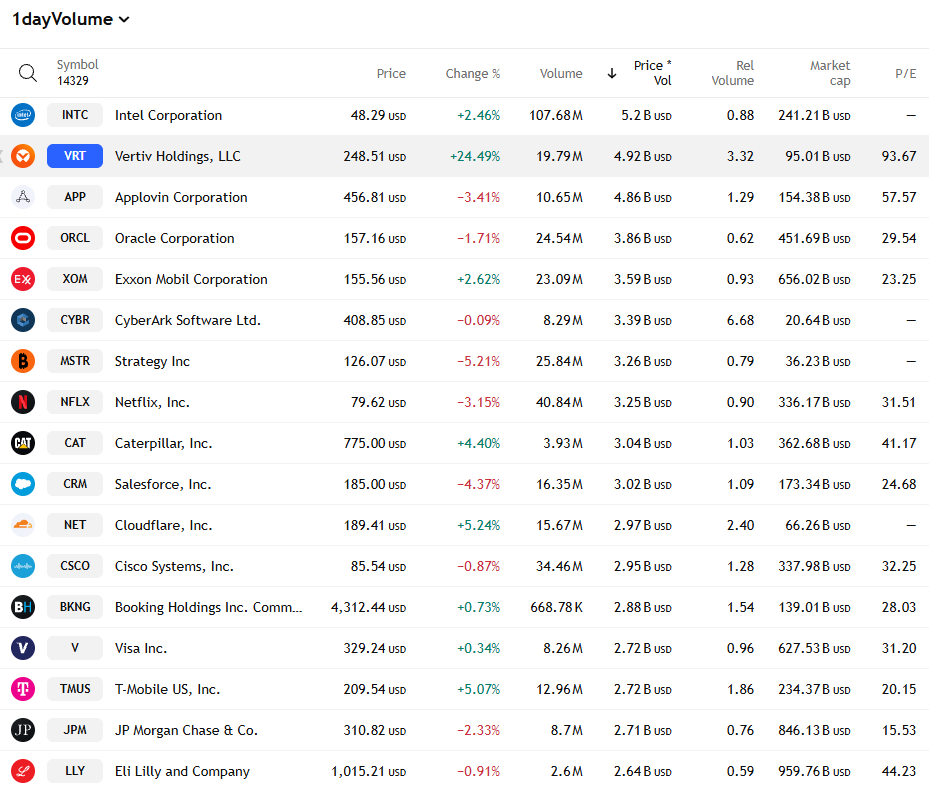929x789 pixels.
Task: Click the Cisco logo icon
Action: 23,566
